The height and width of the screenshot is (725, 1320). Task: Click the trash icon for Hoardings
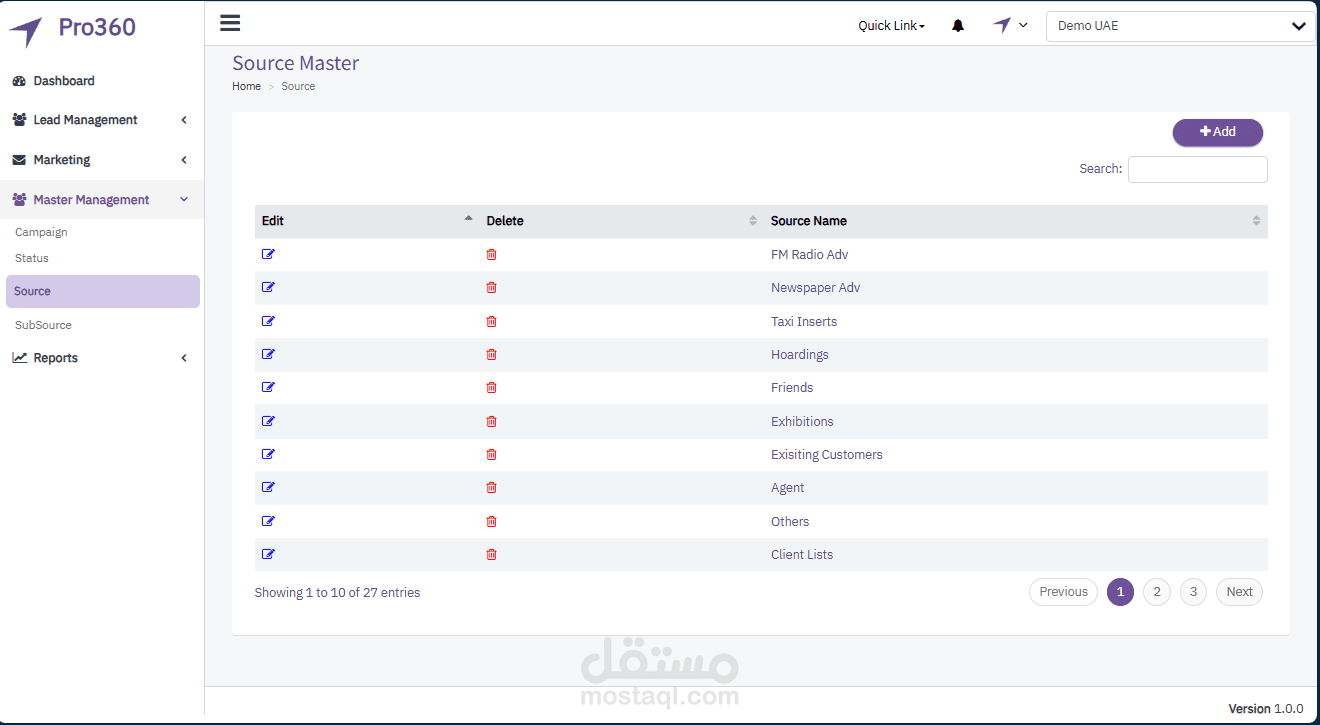491,354
